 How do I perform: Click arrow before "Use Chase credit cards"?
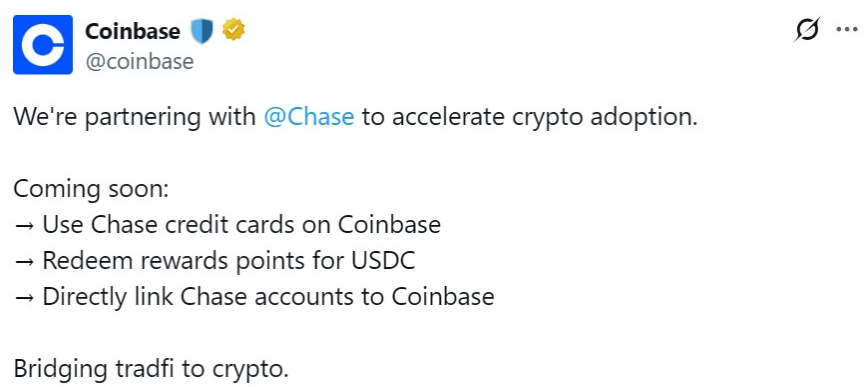[x=25, y=225]
